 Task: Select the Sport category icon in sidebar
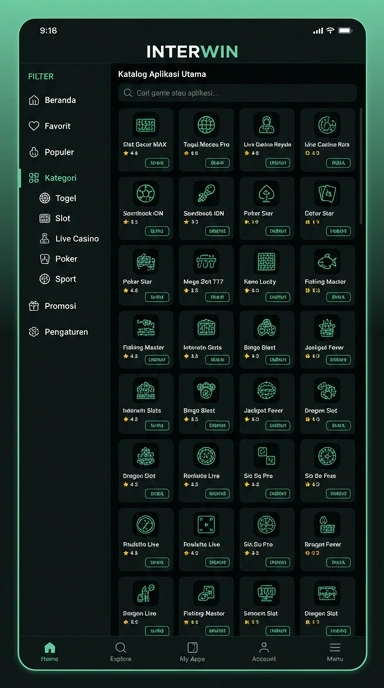pyautogui.click(x=45, y=279)
